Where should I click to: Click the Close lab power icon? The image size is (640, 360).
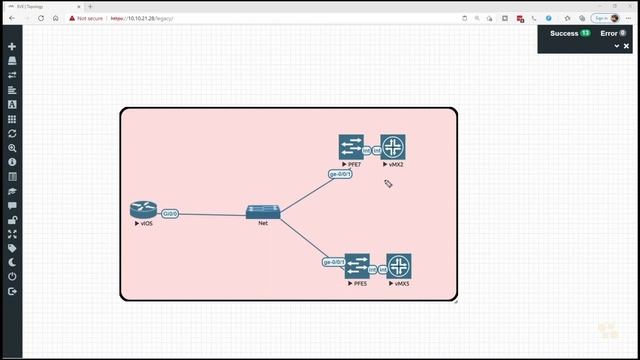(12, 277)
